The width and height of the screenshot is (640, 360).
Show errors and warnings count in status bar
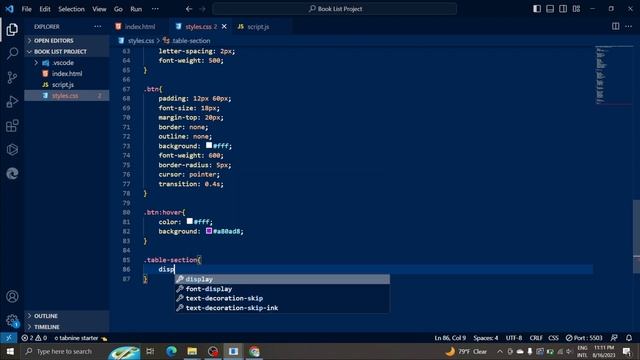point(34,338)
